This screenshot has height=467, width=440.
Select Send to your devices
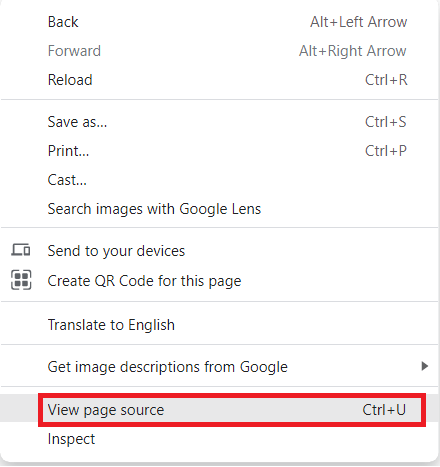pos(219,251)
